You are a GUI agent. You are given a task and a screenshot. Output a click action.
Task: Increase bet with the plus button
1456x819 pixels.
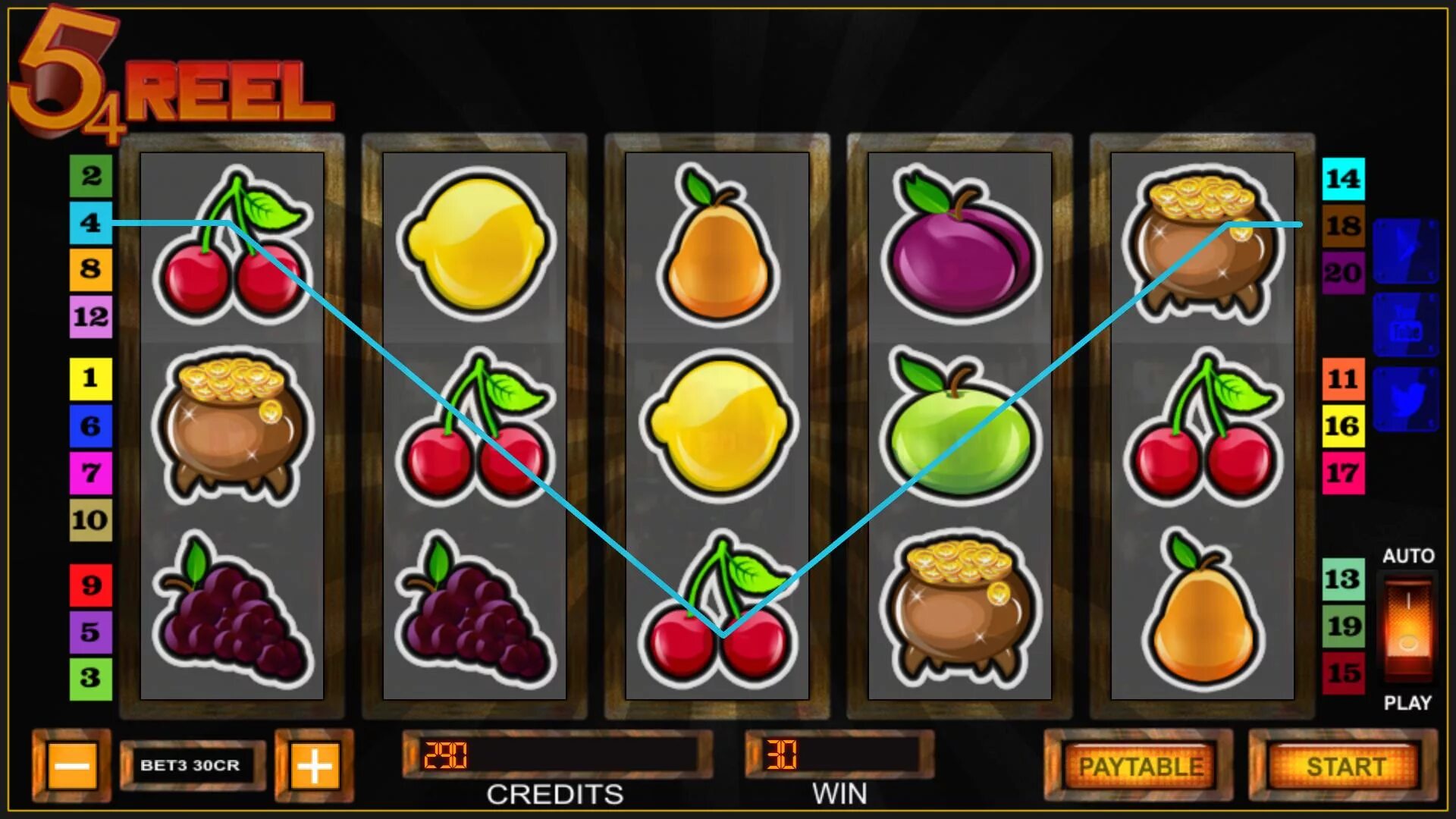[x=314, y=767]
